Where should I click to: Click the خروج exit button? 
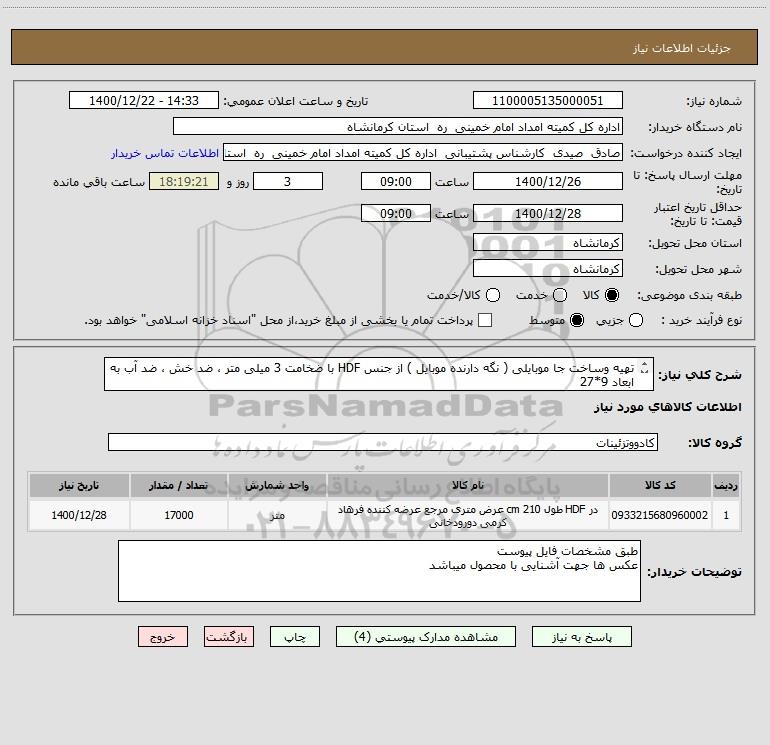[x=163, y=637]
